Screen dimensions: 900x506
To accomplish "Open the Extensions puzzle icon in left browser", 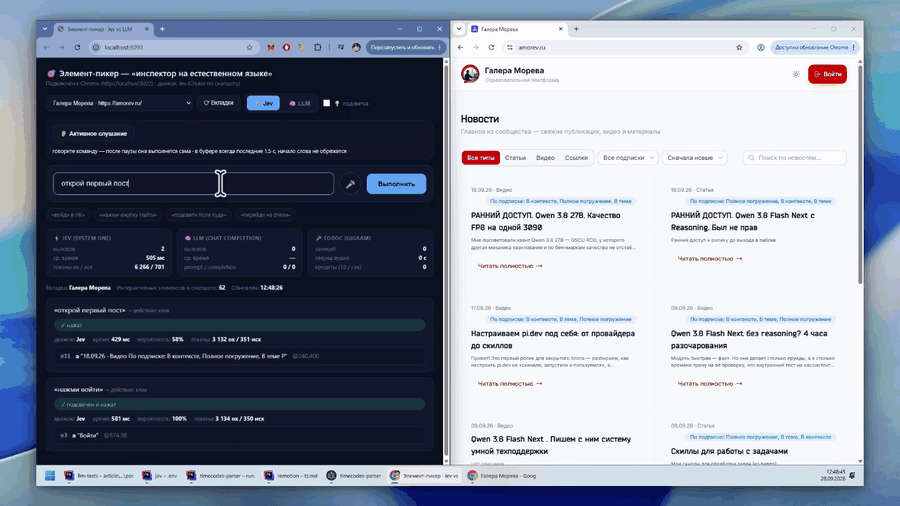I will pyautogui.click(x=317, y=48).
